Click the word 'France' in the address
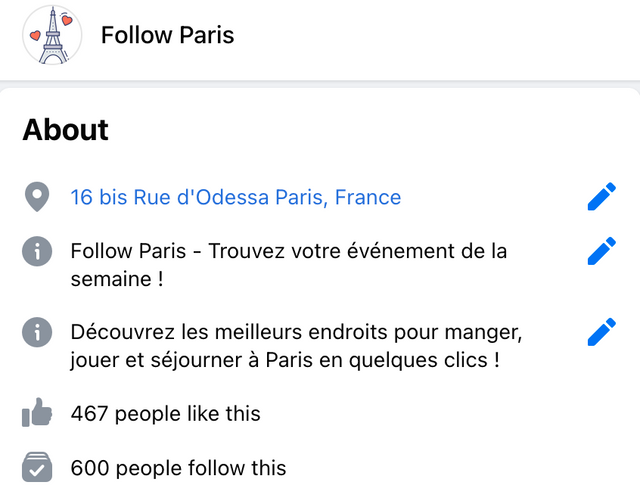This screenshot has height=495, width=640. (x=368, y=197)
